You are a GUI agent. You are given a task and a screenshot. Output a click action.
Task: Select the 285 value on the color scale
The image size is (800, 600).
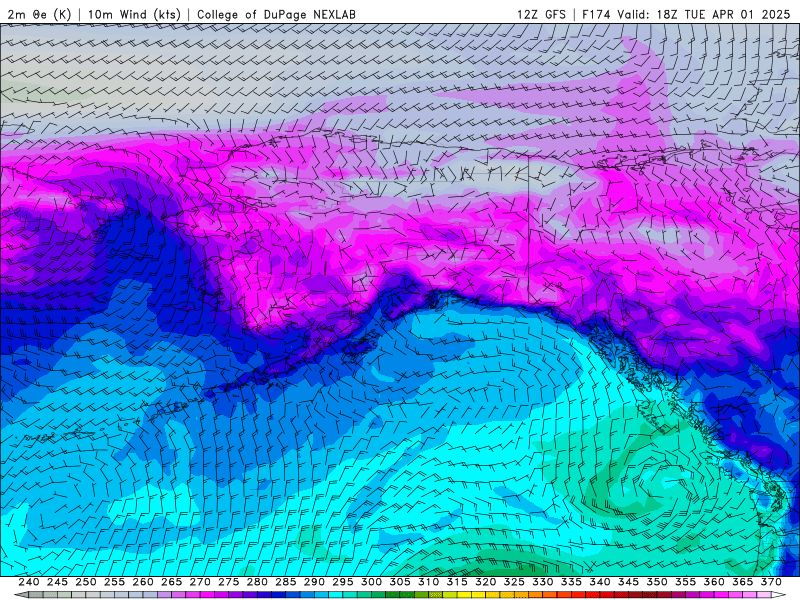[286, 582]
